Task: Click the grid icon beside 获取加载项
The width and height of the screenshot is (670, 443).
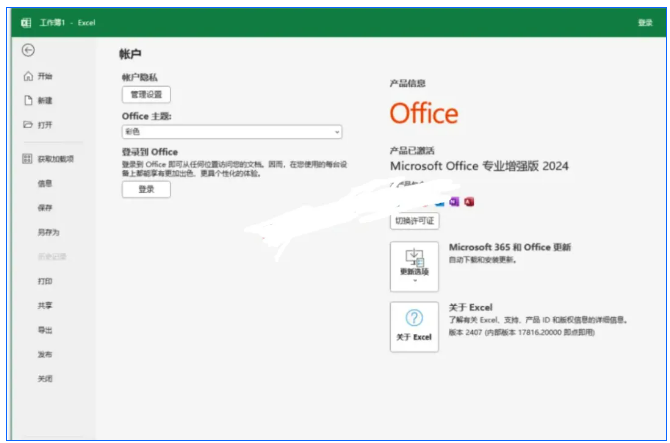Action: coord(27,159)
